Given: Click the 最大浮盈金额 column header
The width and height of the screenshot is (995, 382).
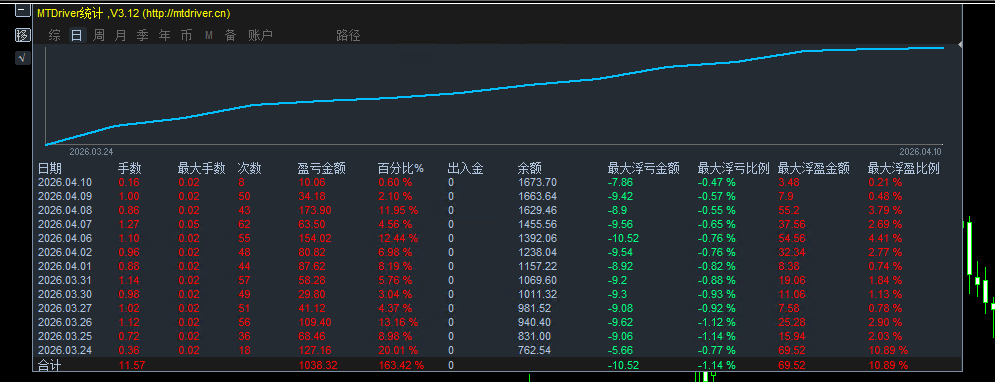Looking at the screenshot, I should point(814,168).
